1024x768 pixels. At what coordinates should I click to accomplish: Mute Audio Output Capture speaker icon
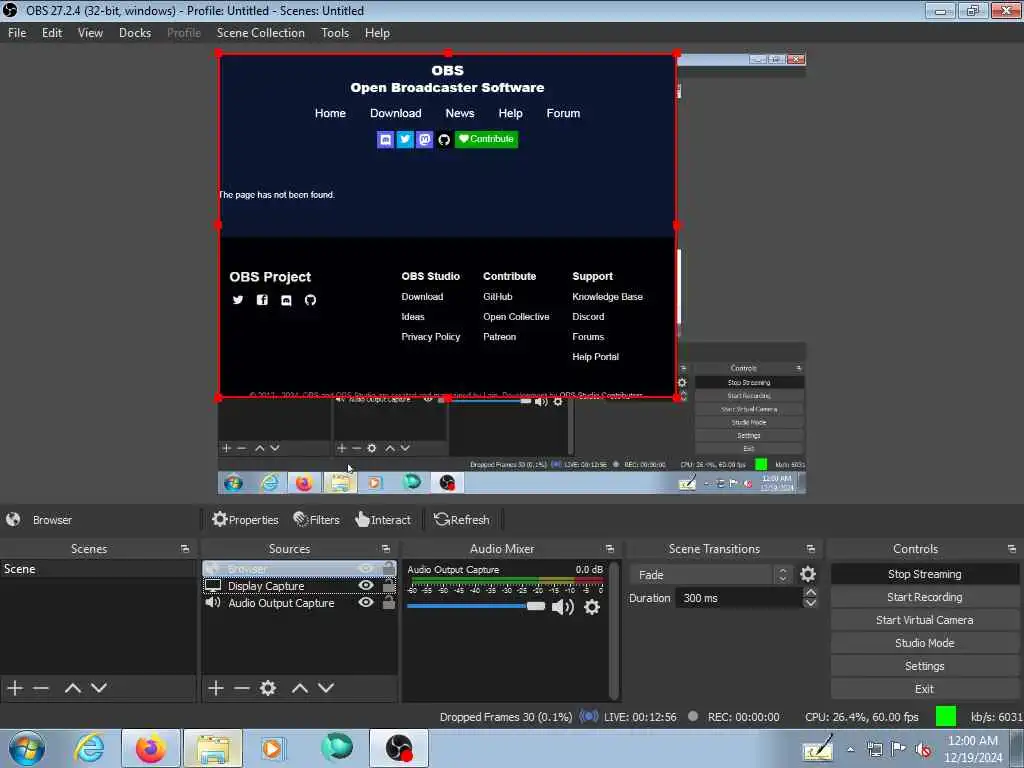pos(562,607)
